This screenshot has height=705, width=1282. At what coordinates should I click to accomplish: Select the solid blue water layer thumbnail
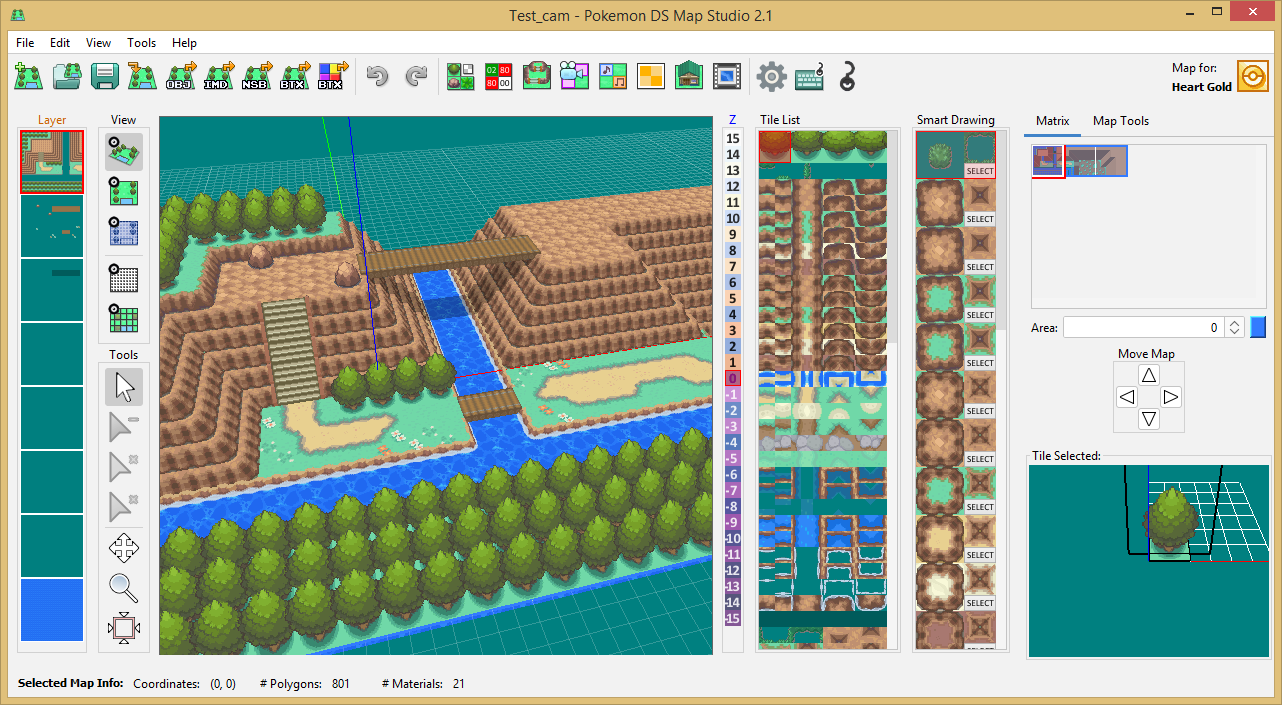point(52,609)
